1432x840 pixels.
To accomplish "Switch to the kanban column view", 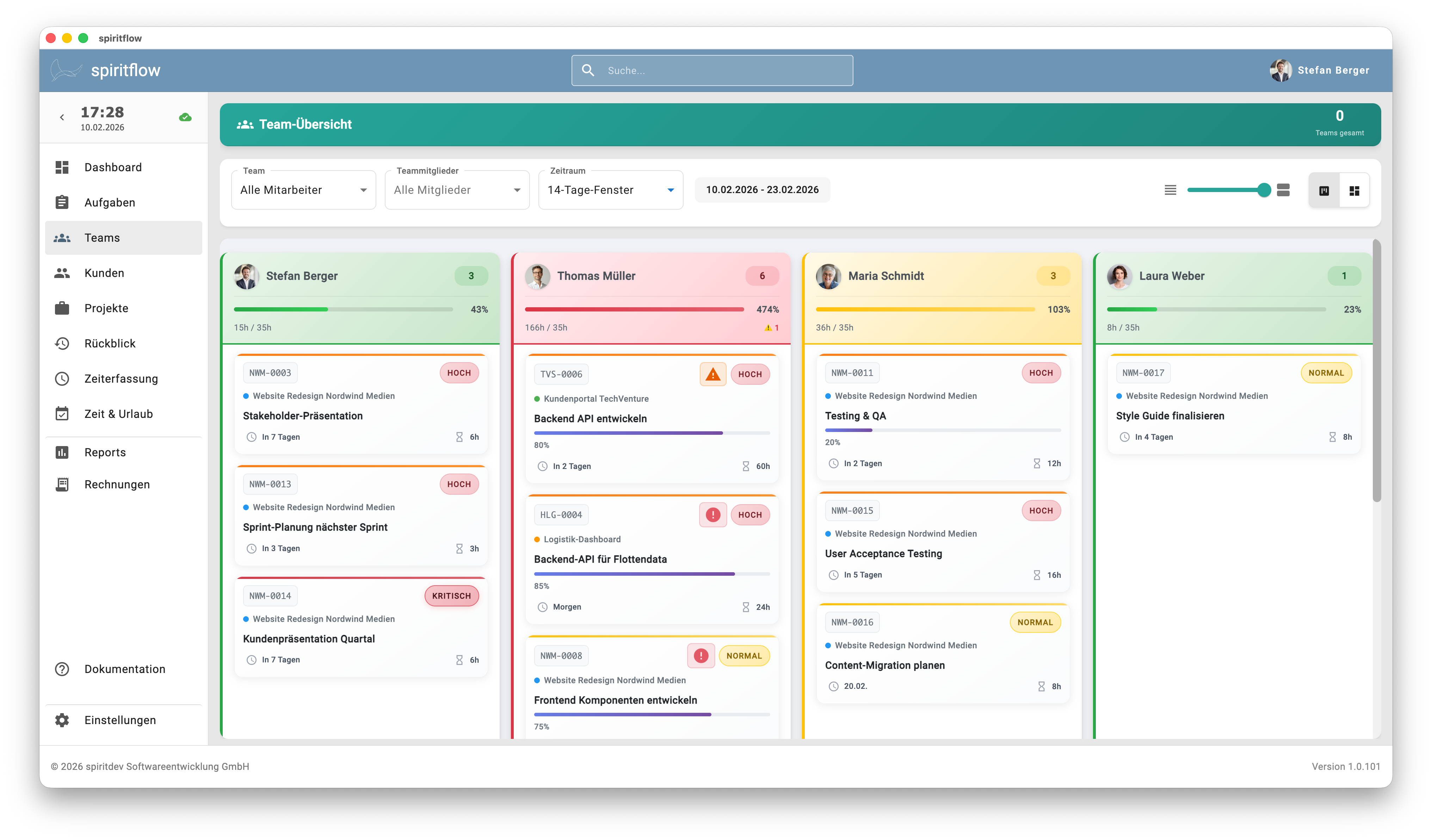I will click(x=1324, y=191).
